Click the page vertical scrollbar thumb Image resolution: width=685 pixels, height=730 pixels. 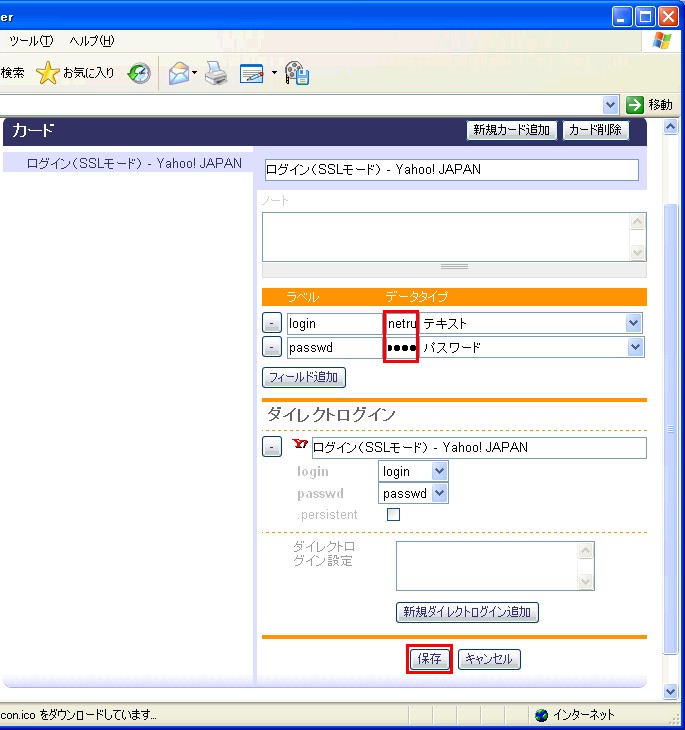[x=671, y=428]
